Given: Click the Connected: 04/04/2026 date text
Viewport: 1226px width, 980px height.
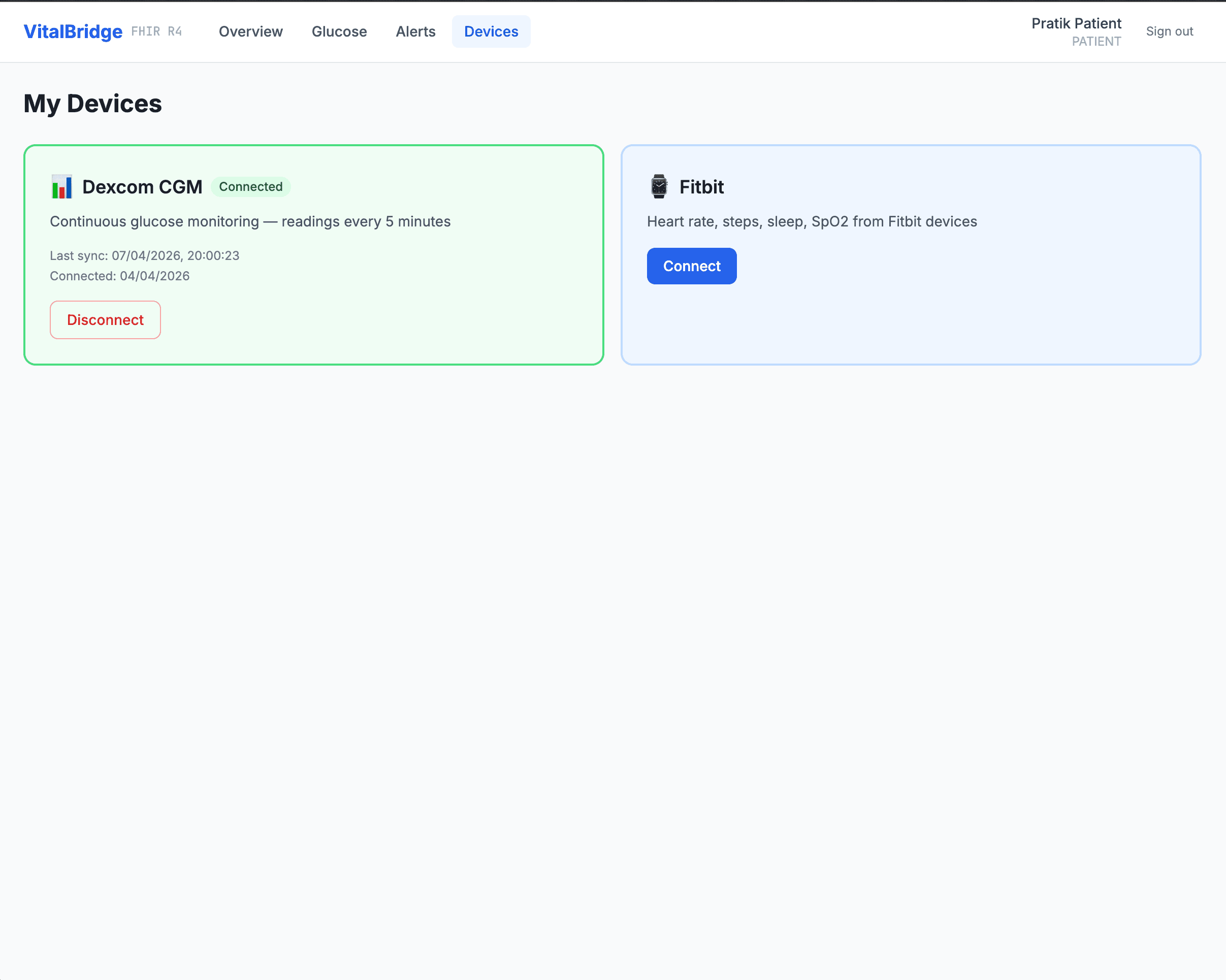Looking at the screenshot, I should pos(119,276).
